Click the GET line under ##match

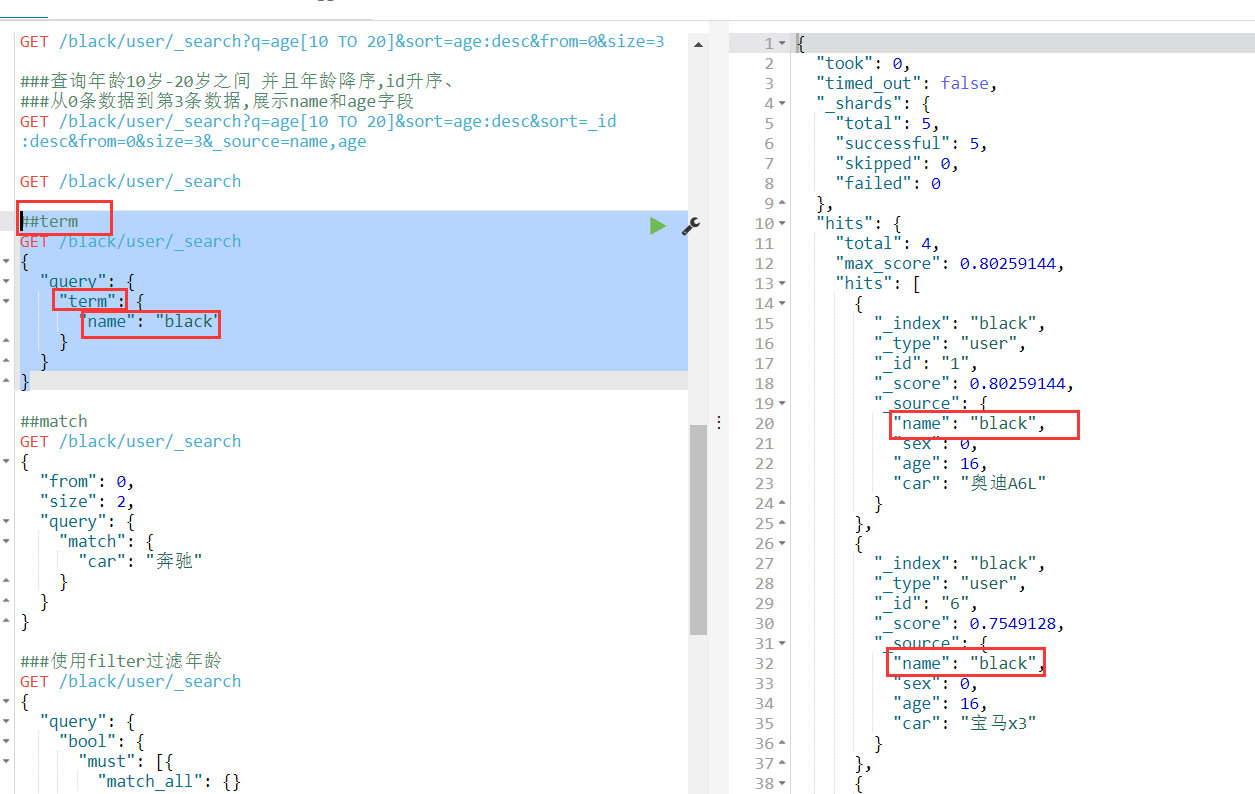coord(131,441)
